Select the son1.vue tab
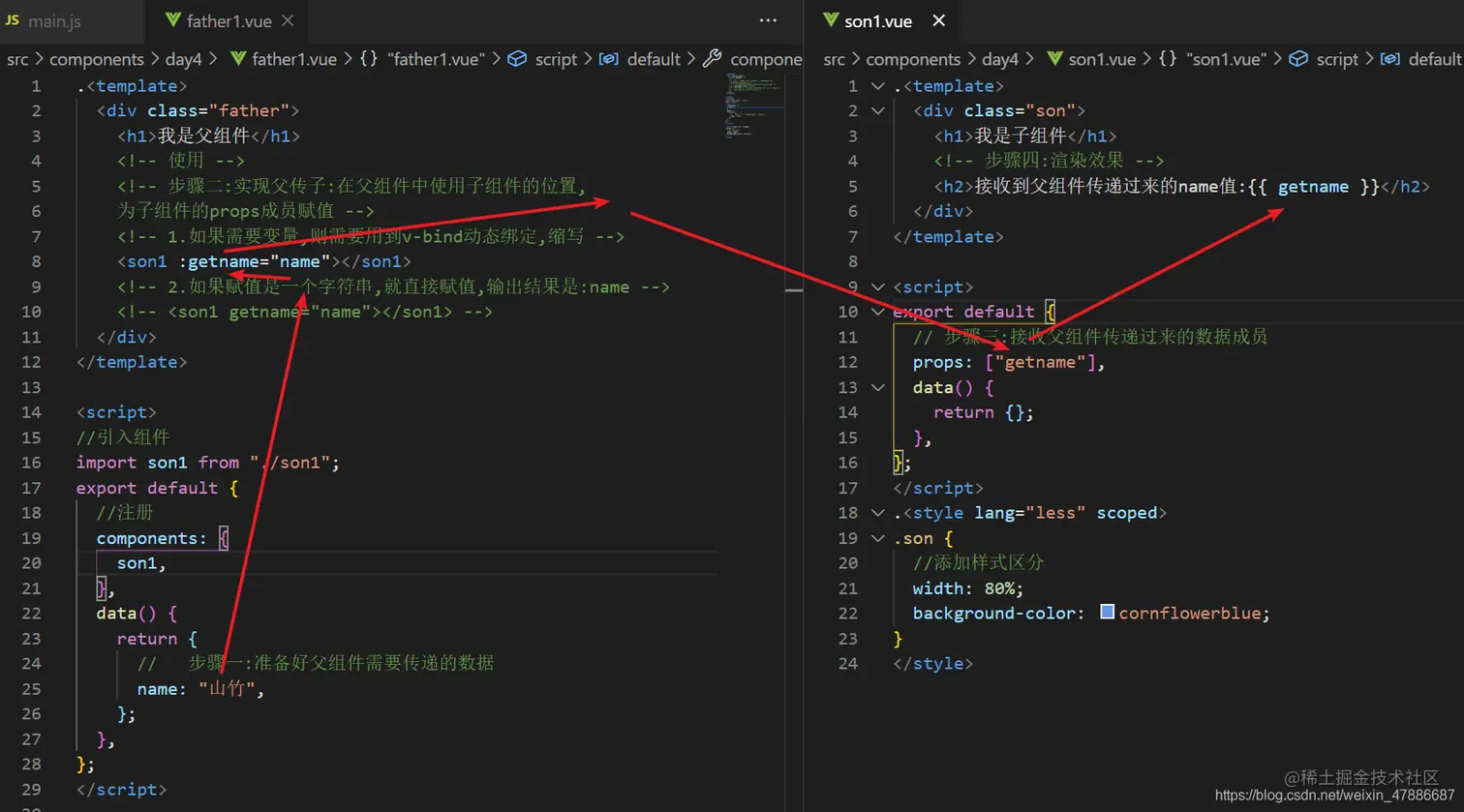The height and width of the screenshot is (812, 1464). pyautogui.click(x=878, y=20)
